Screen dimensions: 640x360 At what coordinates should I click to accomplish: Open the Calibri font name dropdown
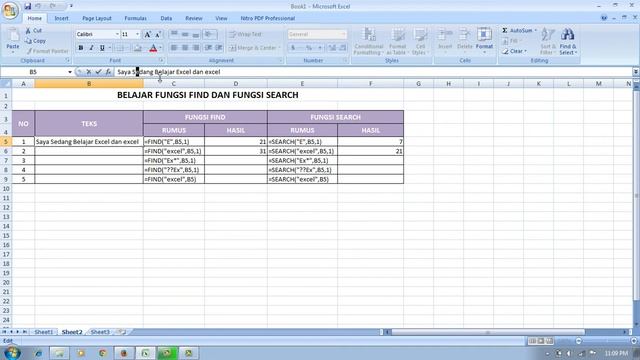[x=117, y=35]
